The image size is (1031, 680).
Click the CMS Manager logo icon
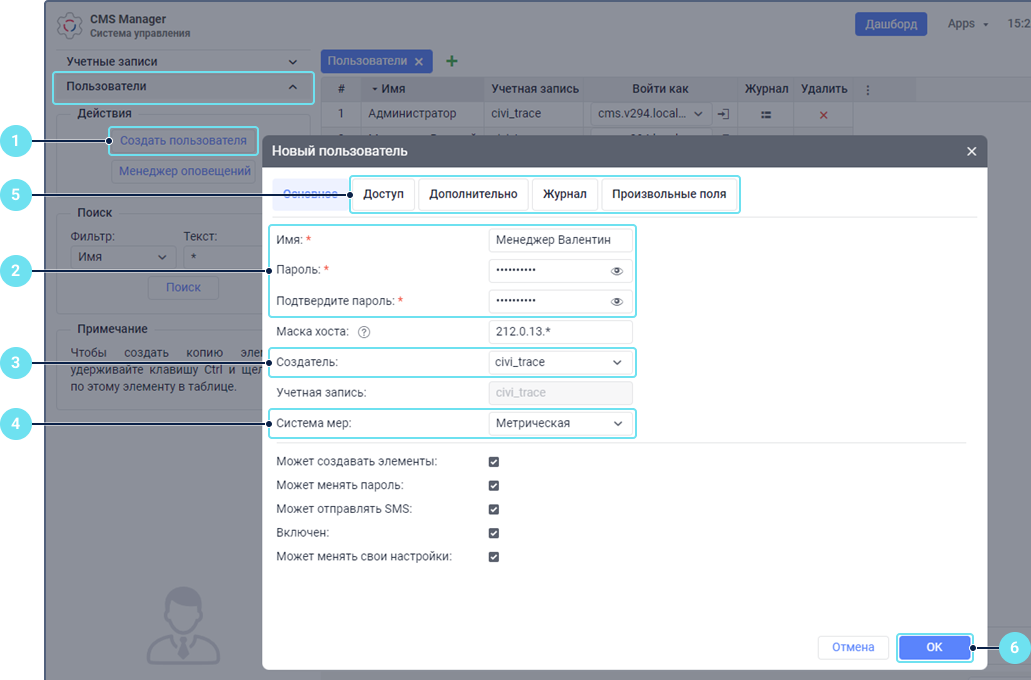[70, 25]
